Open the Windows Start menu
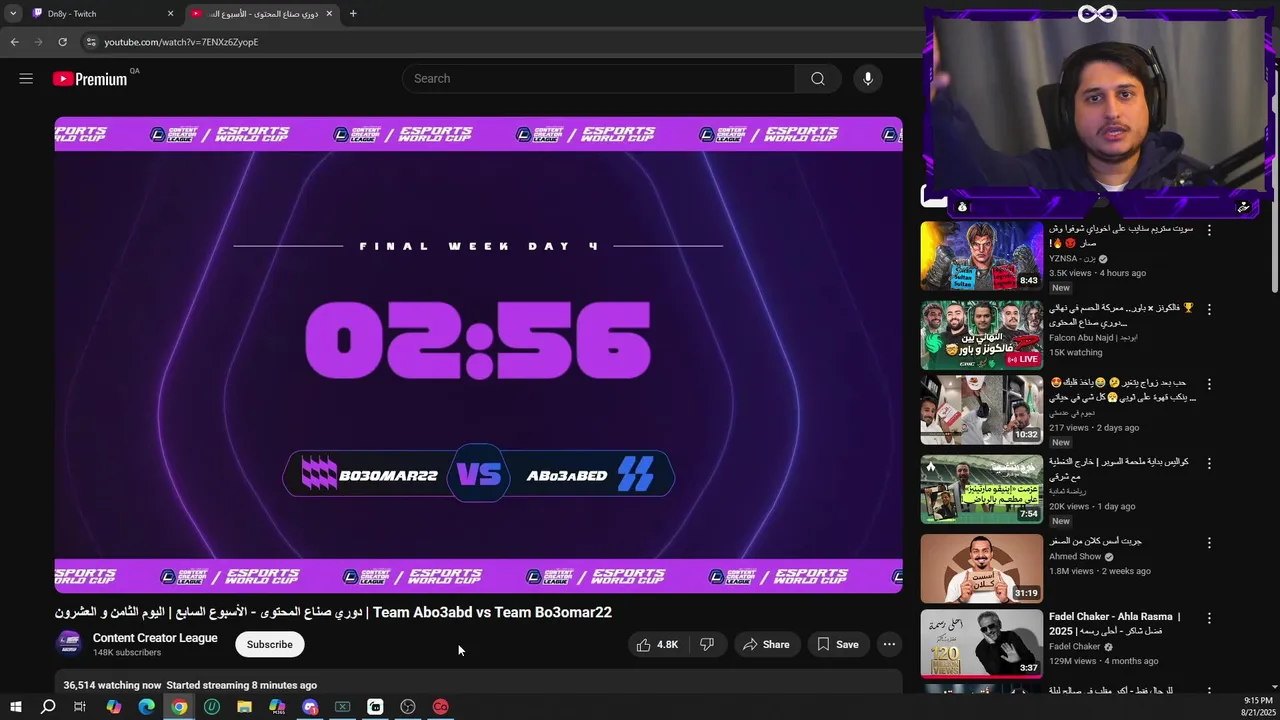Image resolution: width=1280 pixels, height=720 pixels. click(x=15, y=707)
